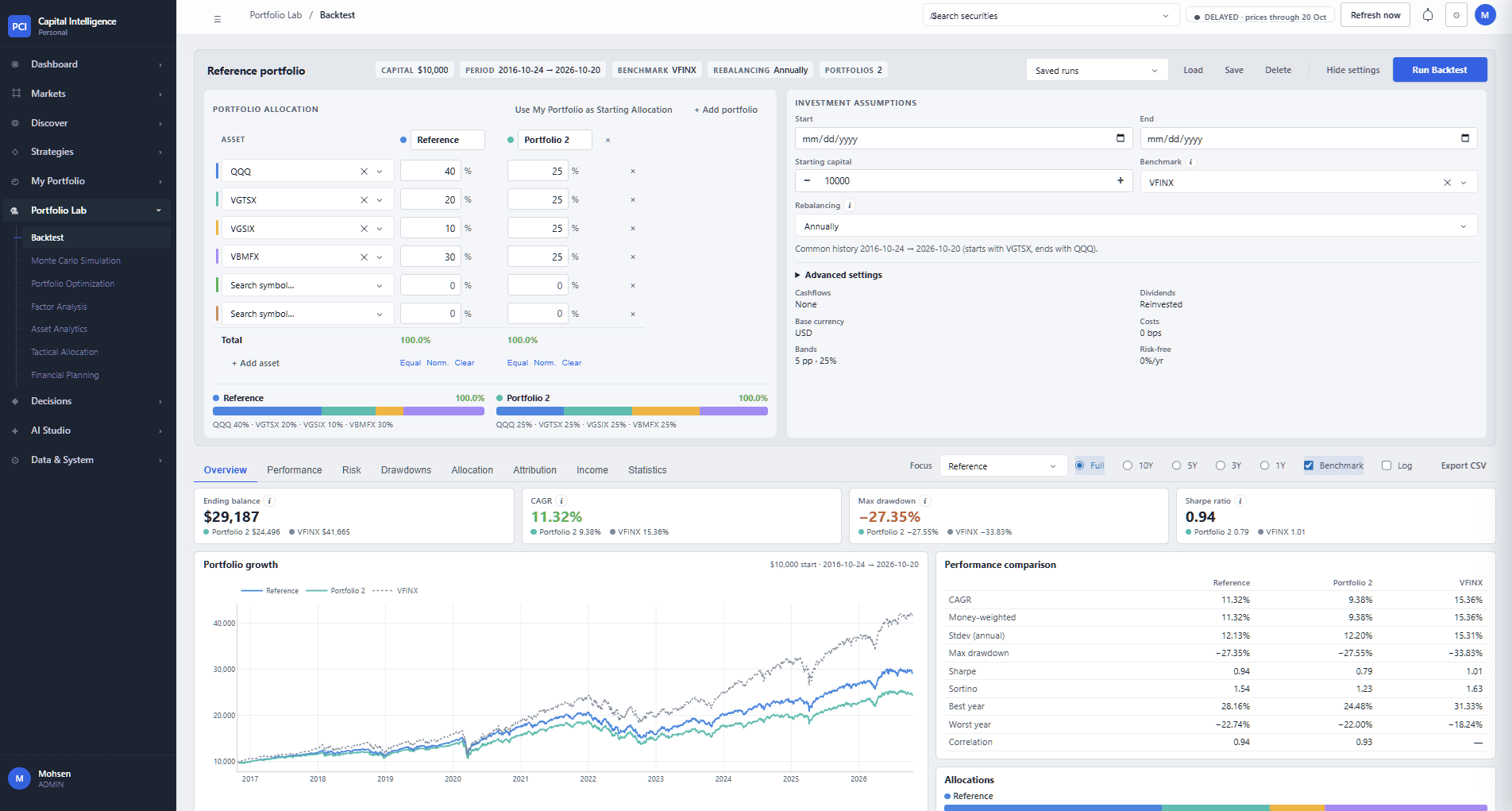Remove the VGSIX asset row

pyautogui.click(x=633, y=229)
